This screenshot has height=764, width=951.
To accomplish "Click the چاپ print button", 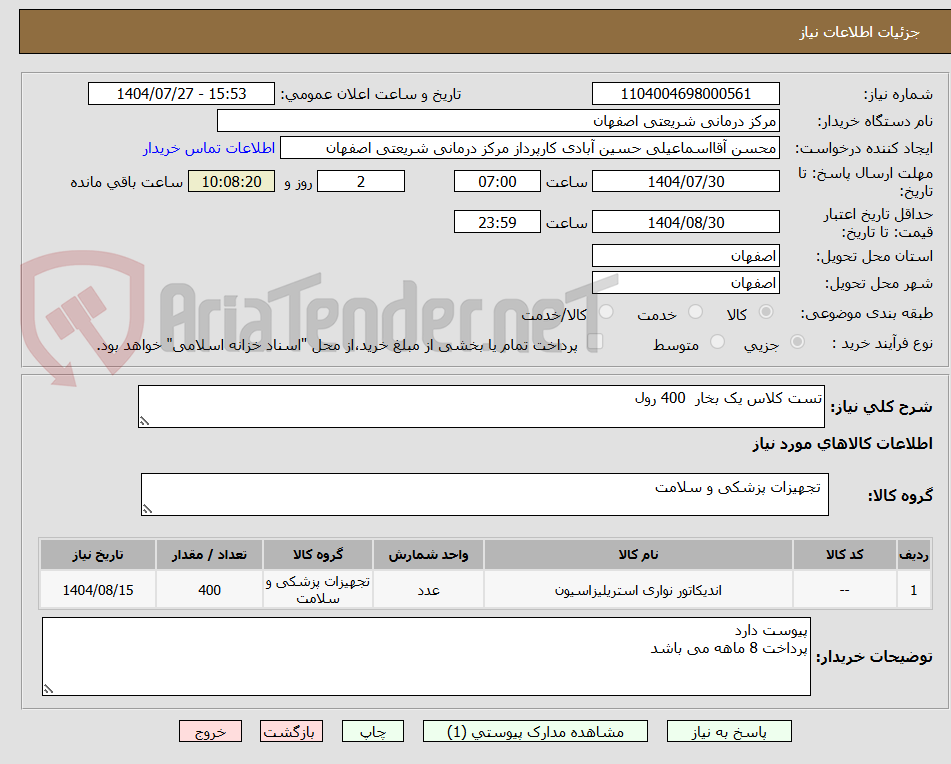I will tap(372, 731).
